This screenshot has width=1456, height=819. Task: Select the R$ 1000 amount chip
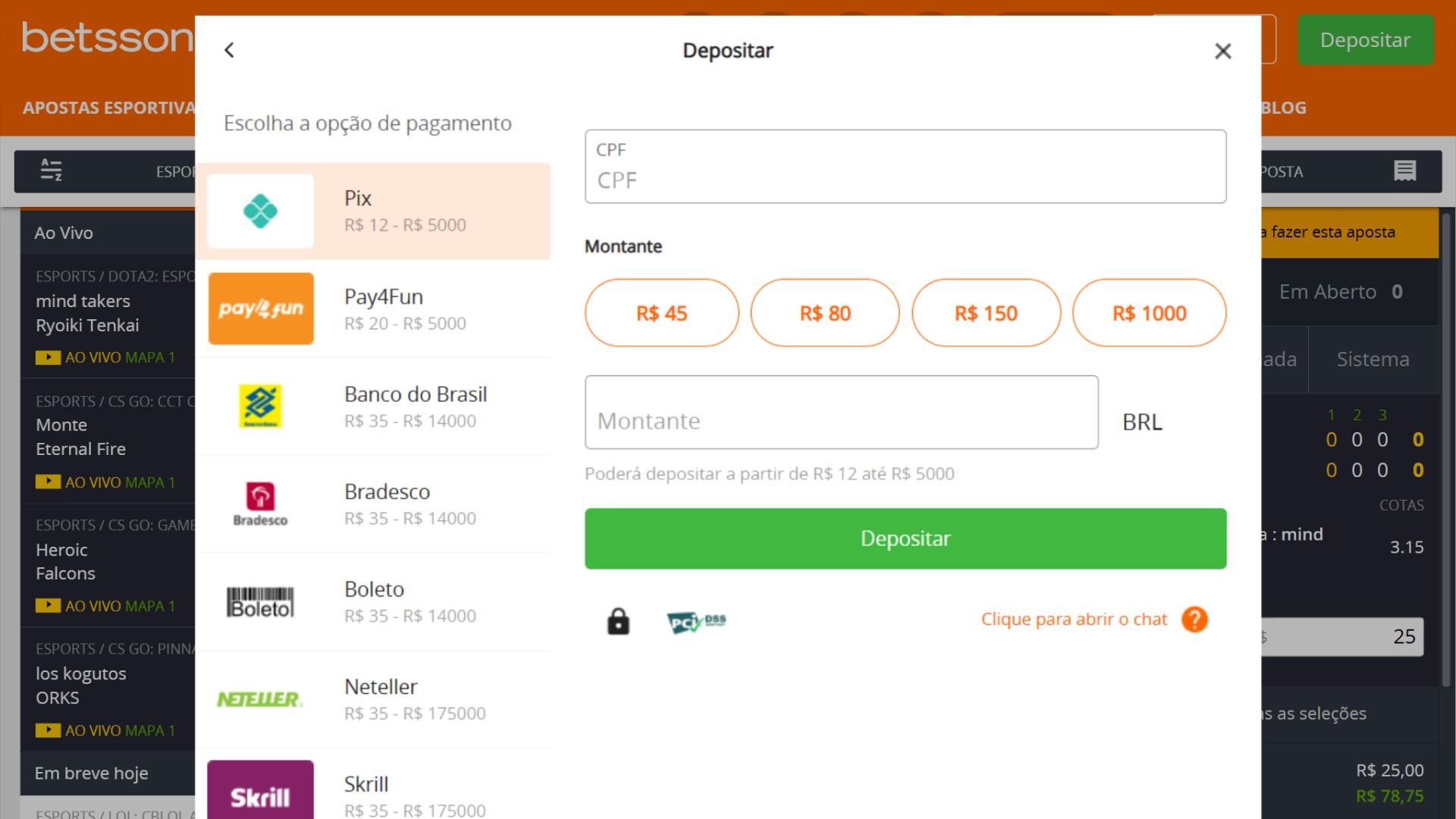(x=1149, y=312)
